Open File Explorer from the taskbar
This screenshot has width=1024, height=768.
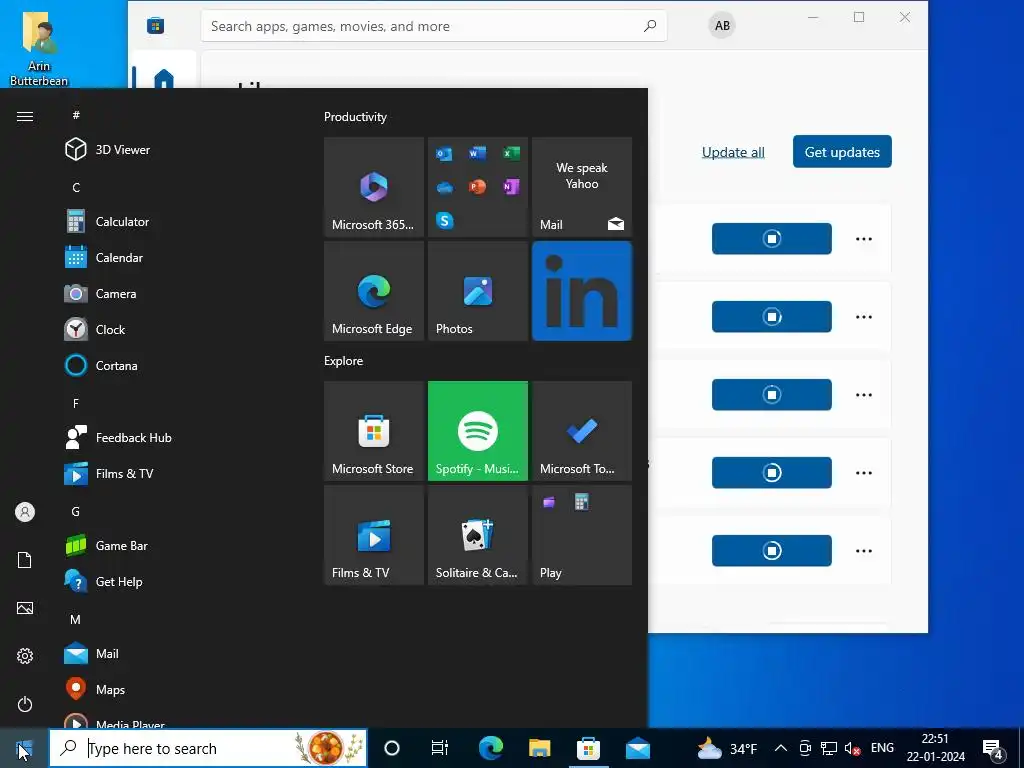click(539, 748)
